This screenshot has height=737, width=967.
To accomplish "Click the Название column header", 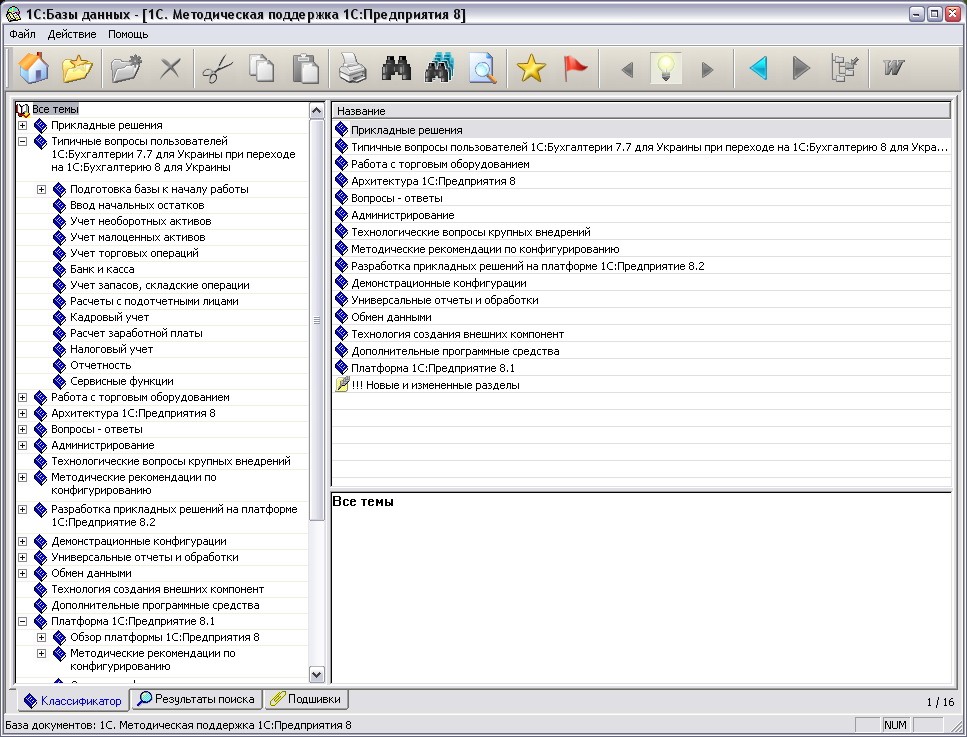I will pyautogui.click(x=641, y=111).
